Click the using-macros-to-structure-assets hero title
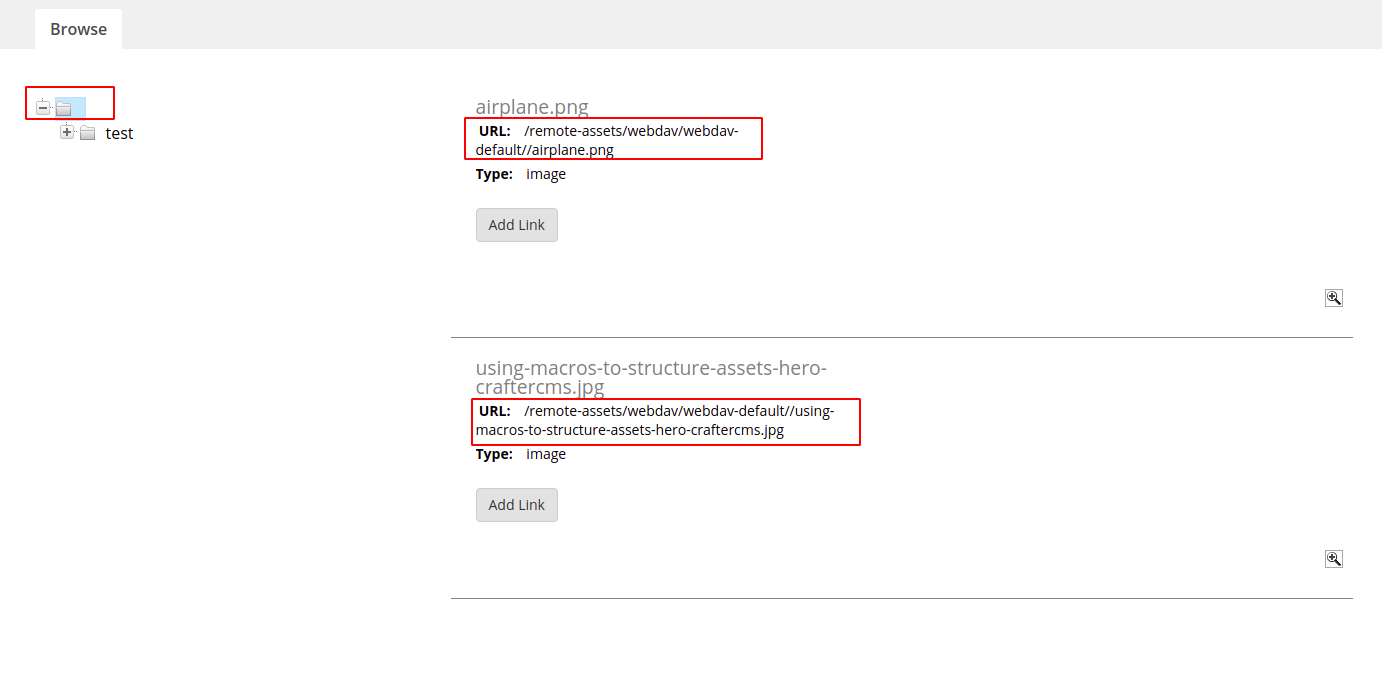The height and width of the screenshot is (685, 1382). [650, 377]
